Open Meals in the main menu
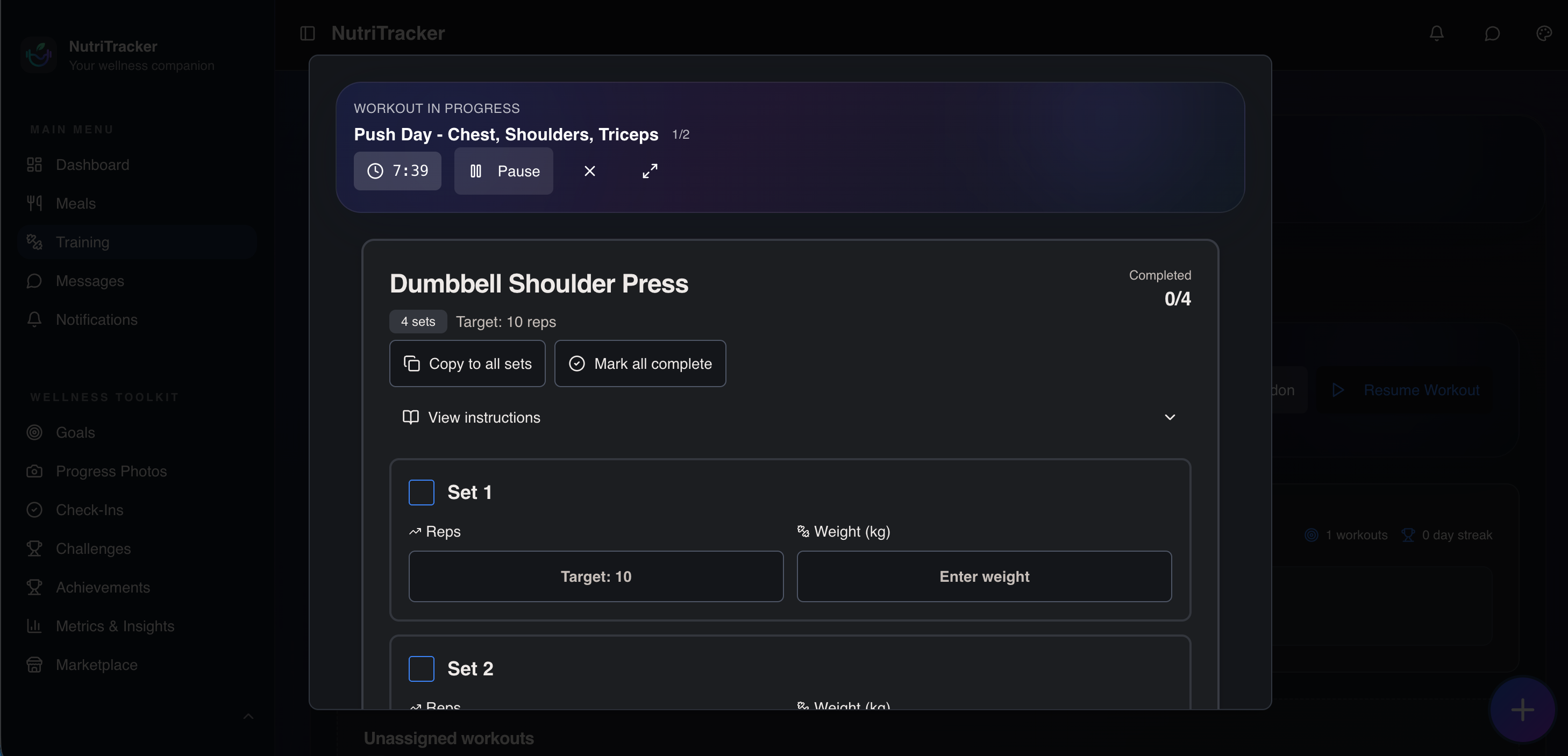 (75, 203)
